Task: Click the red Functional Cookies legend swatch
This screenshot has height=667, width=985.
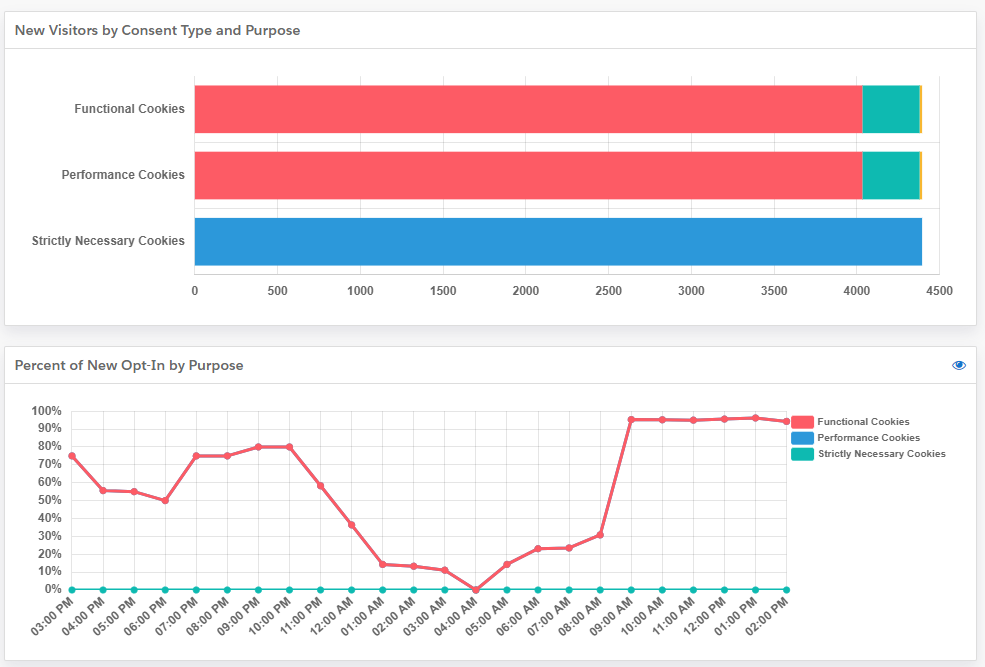Action: click(x=802, y=422)
